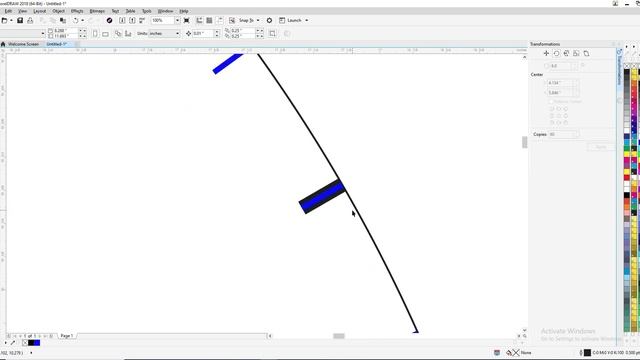Open the View menu
The height and width of the screenshot is (360, 640).
[22, 11]
